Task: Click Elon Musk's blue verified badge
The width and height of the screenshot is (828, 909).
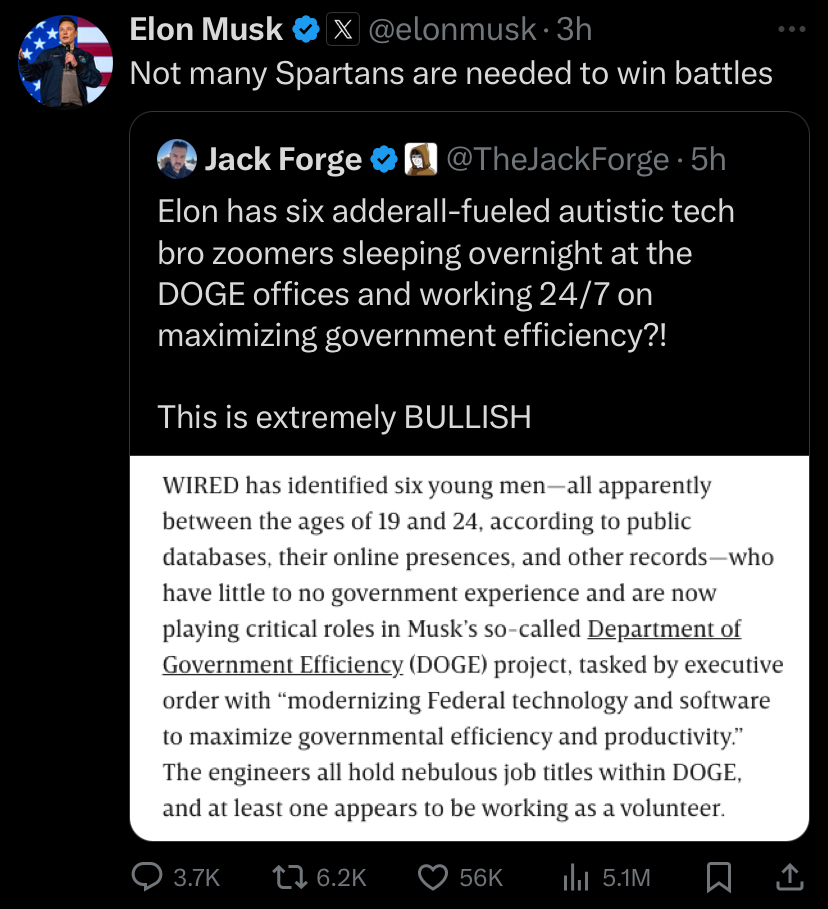Action: point(306,29)
